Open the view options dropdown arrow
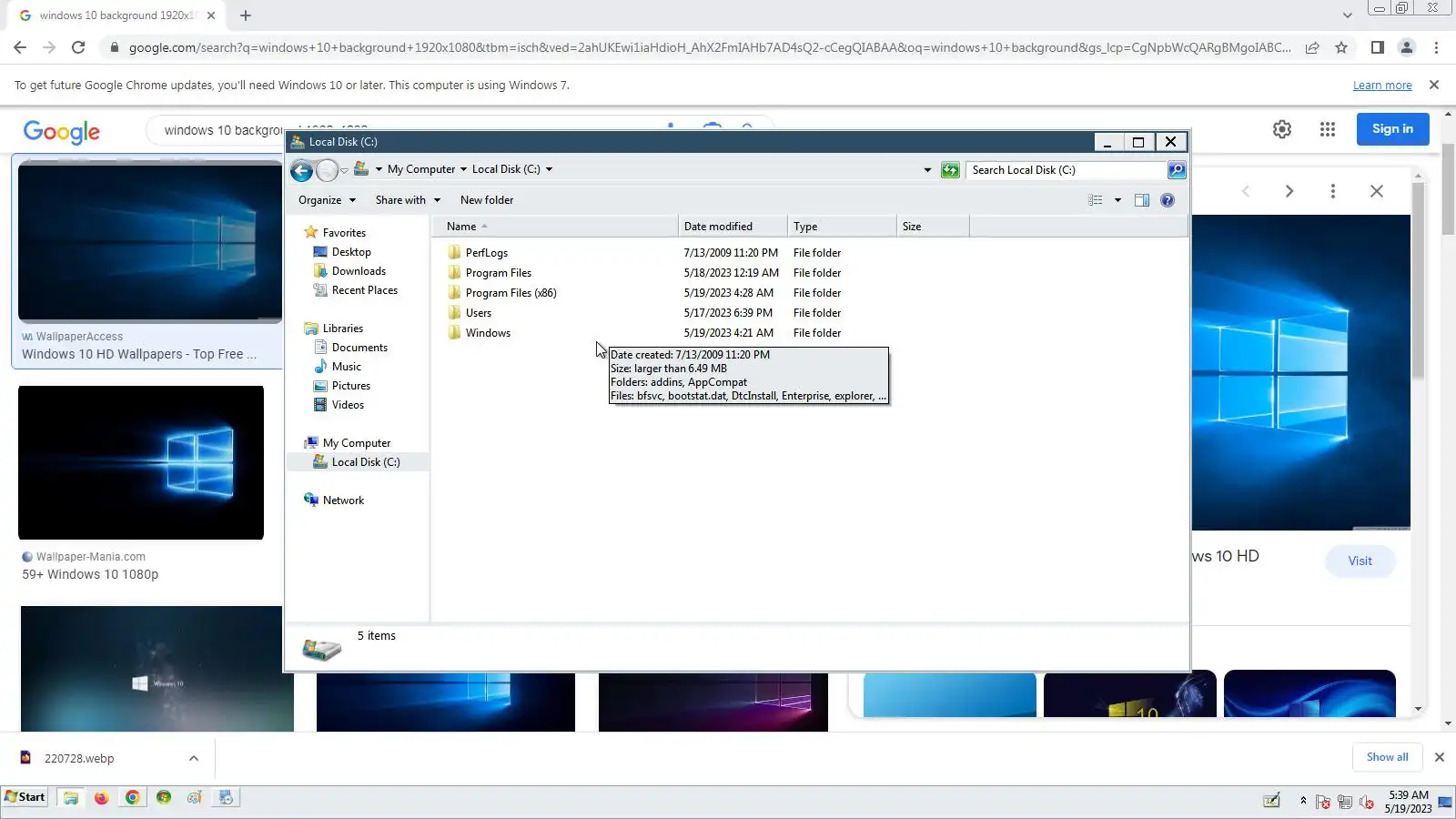The height and width of the screenshot is (819, 1456). (x=1117, y=200)
